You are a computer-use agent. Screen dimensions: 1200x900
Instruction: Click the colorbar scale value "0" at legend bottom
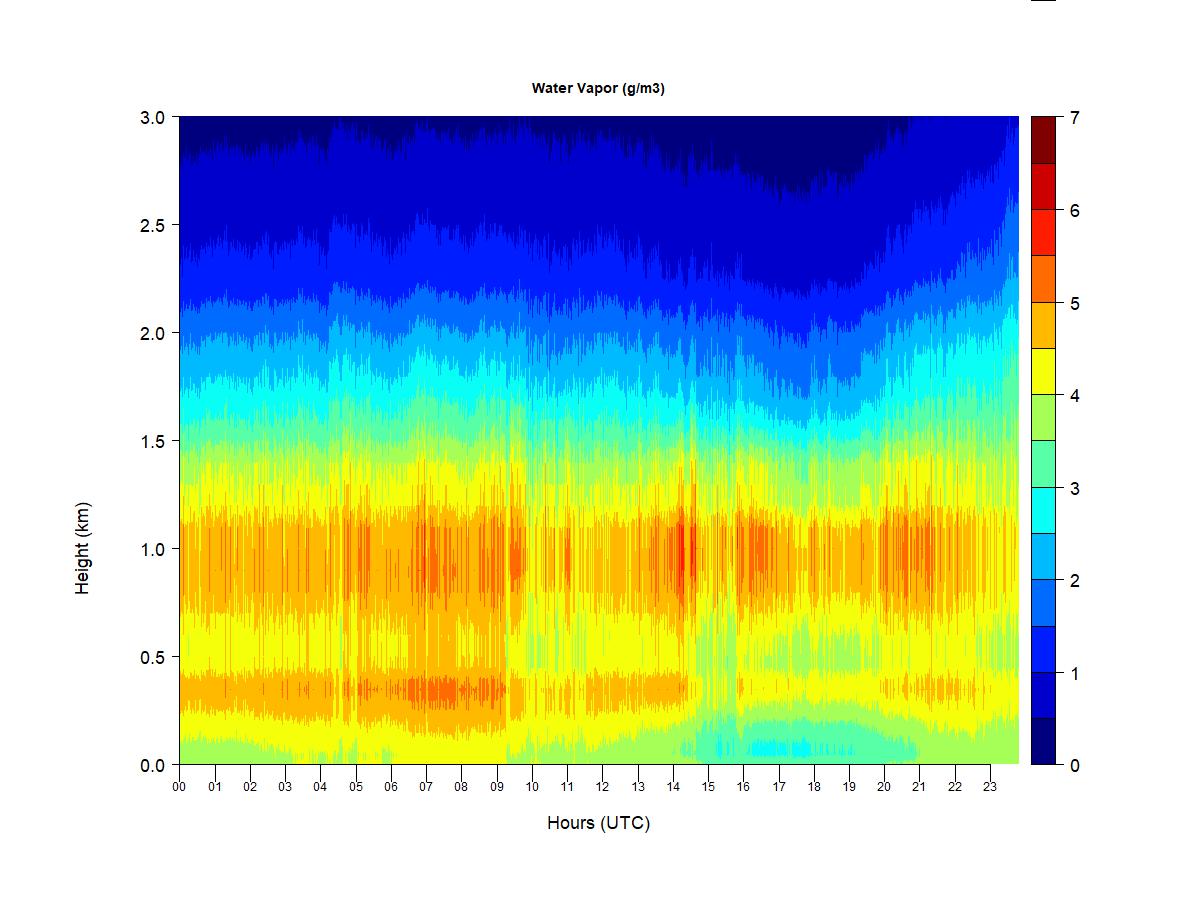click(1074, 766)
